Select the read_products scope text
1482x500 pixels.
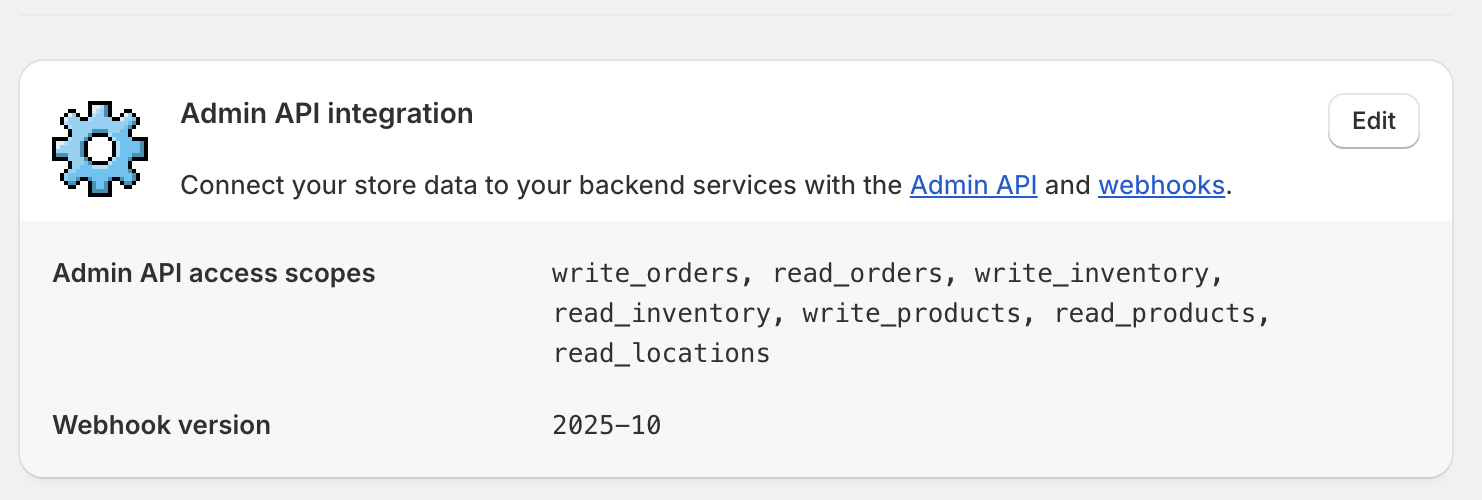(x=1155, y=313)
